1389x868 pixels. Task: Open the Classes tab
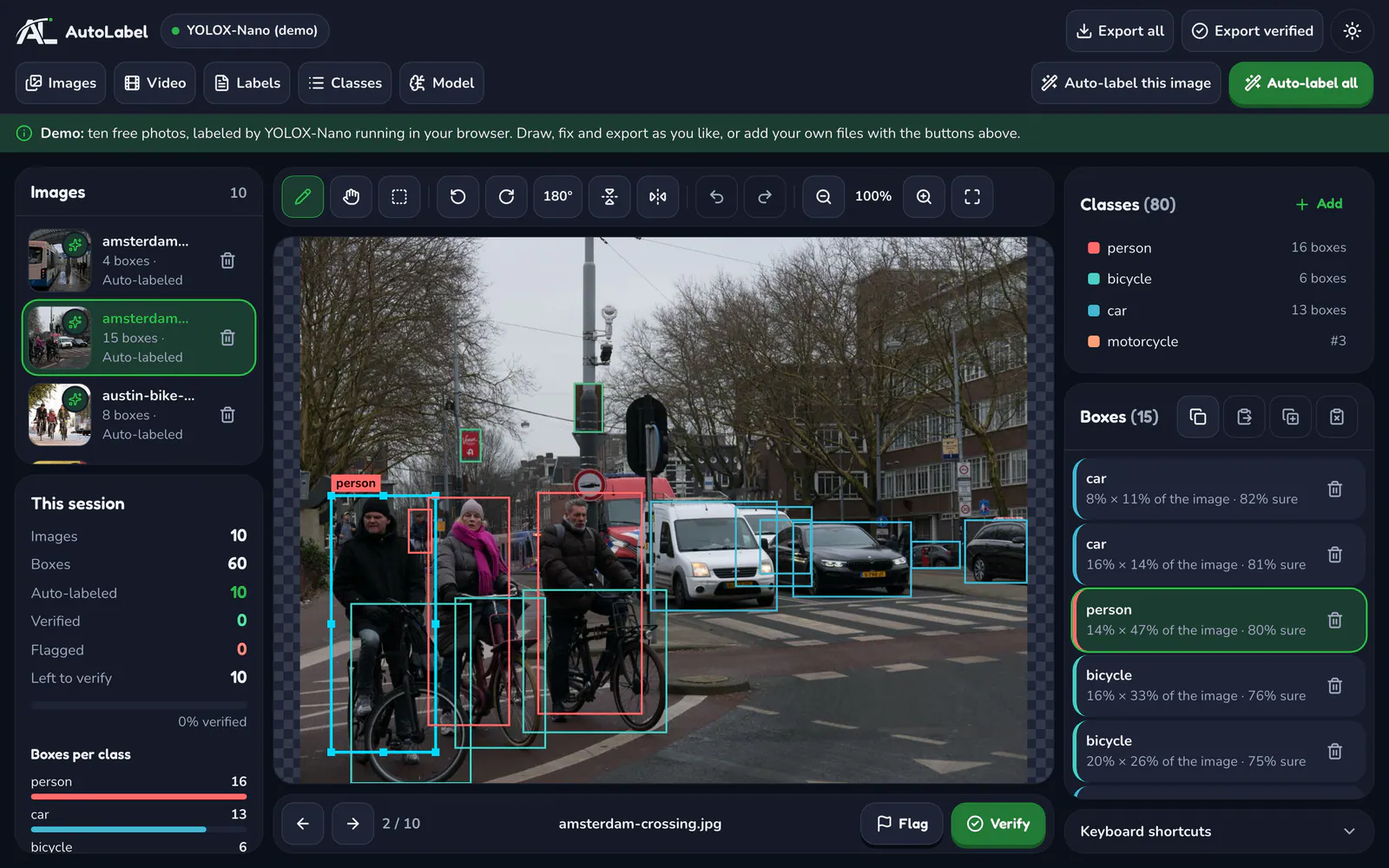pyautogui.click(x=345, y=83)
